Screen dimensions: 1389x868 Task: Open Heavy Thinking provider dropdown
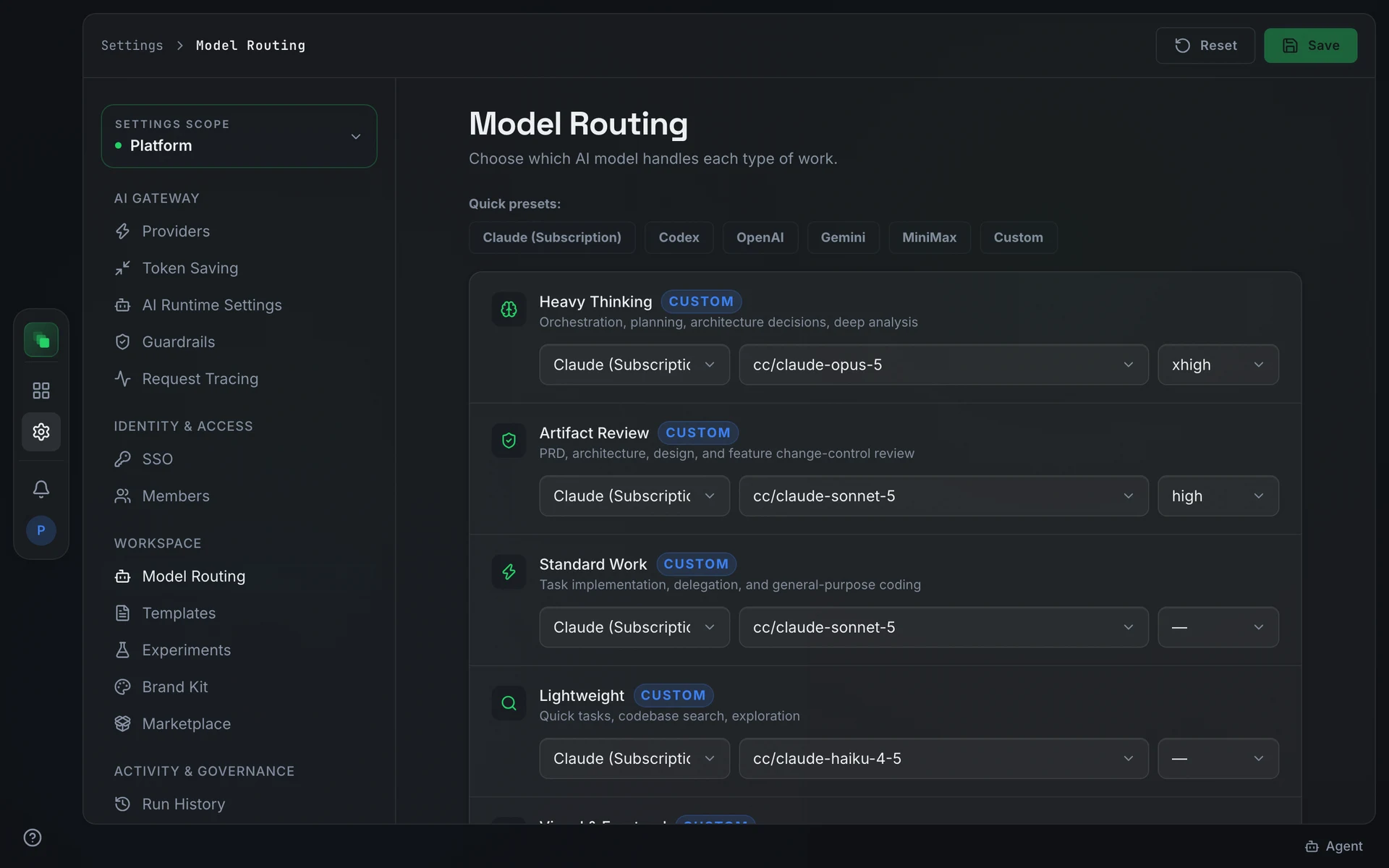pyautogui.click(x=634, y=365)
